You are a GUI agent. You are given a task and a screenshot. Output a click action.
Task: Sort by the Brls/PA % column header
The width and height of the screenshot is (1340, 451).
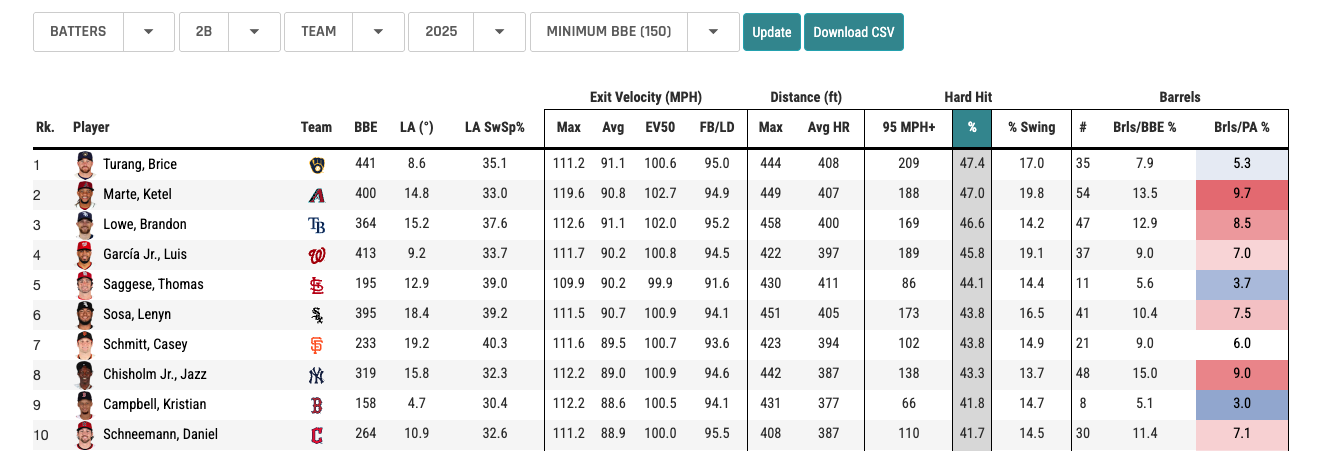pyautogui.click(x=1241, y=127)
